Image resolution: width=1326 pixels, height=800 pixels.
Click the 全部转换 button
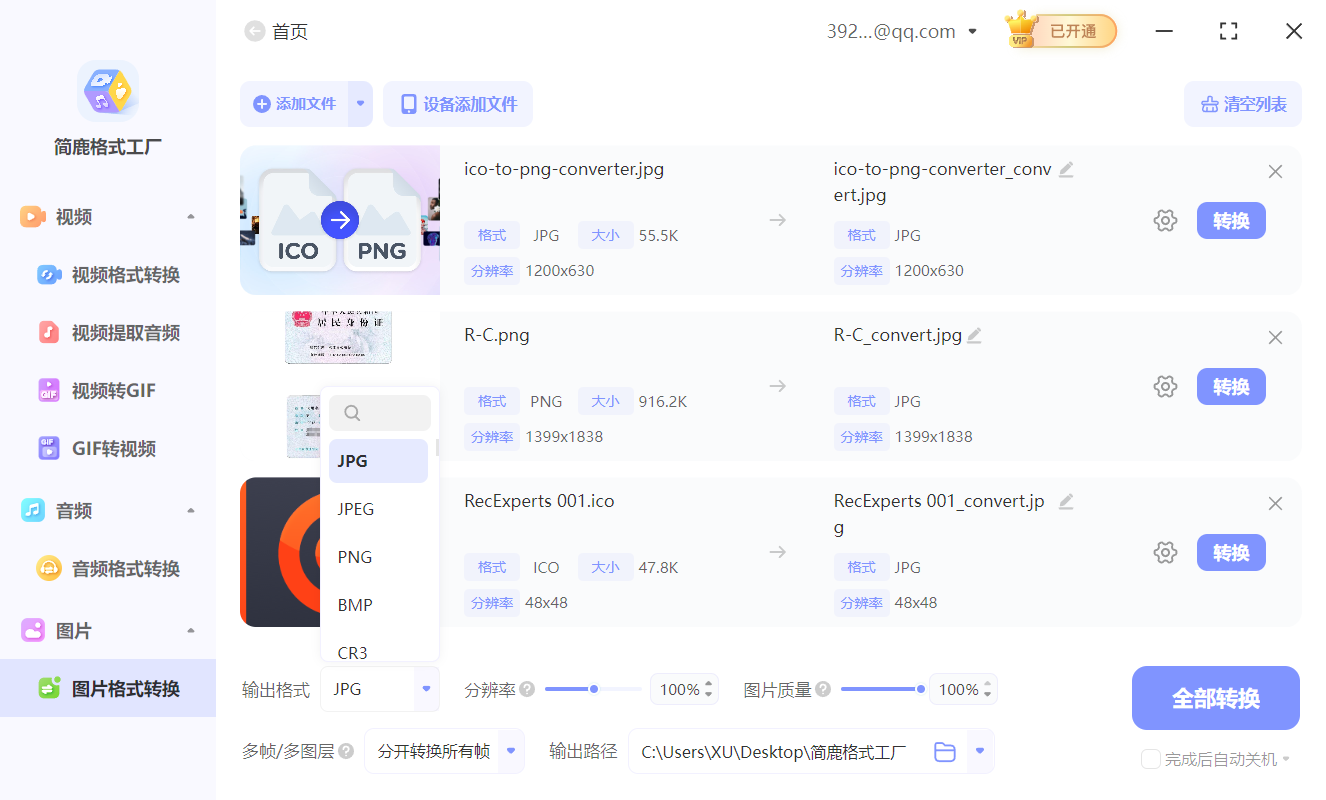1215,697
